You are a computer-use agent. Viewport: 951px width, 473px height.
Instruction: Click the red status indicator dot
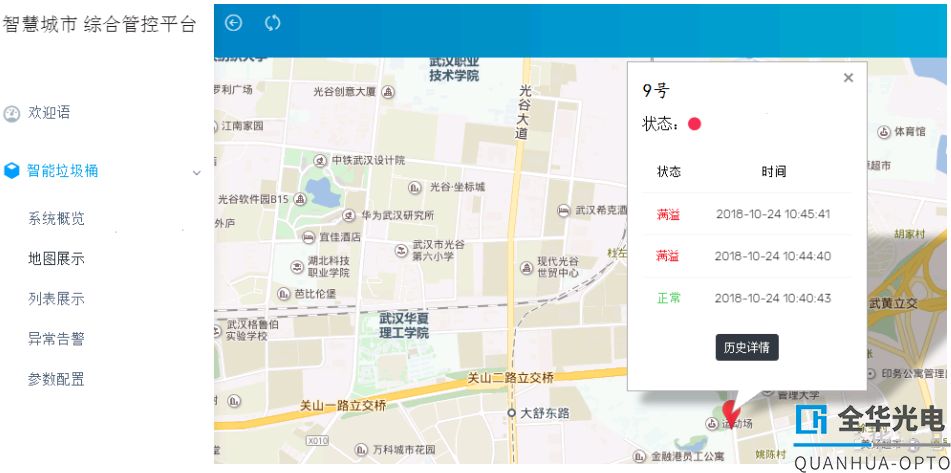tap(694, 124)
